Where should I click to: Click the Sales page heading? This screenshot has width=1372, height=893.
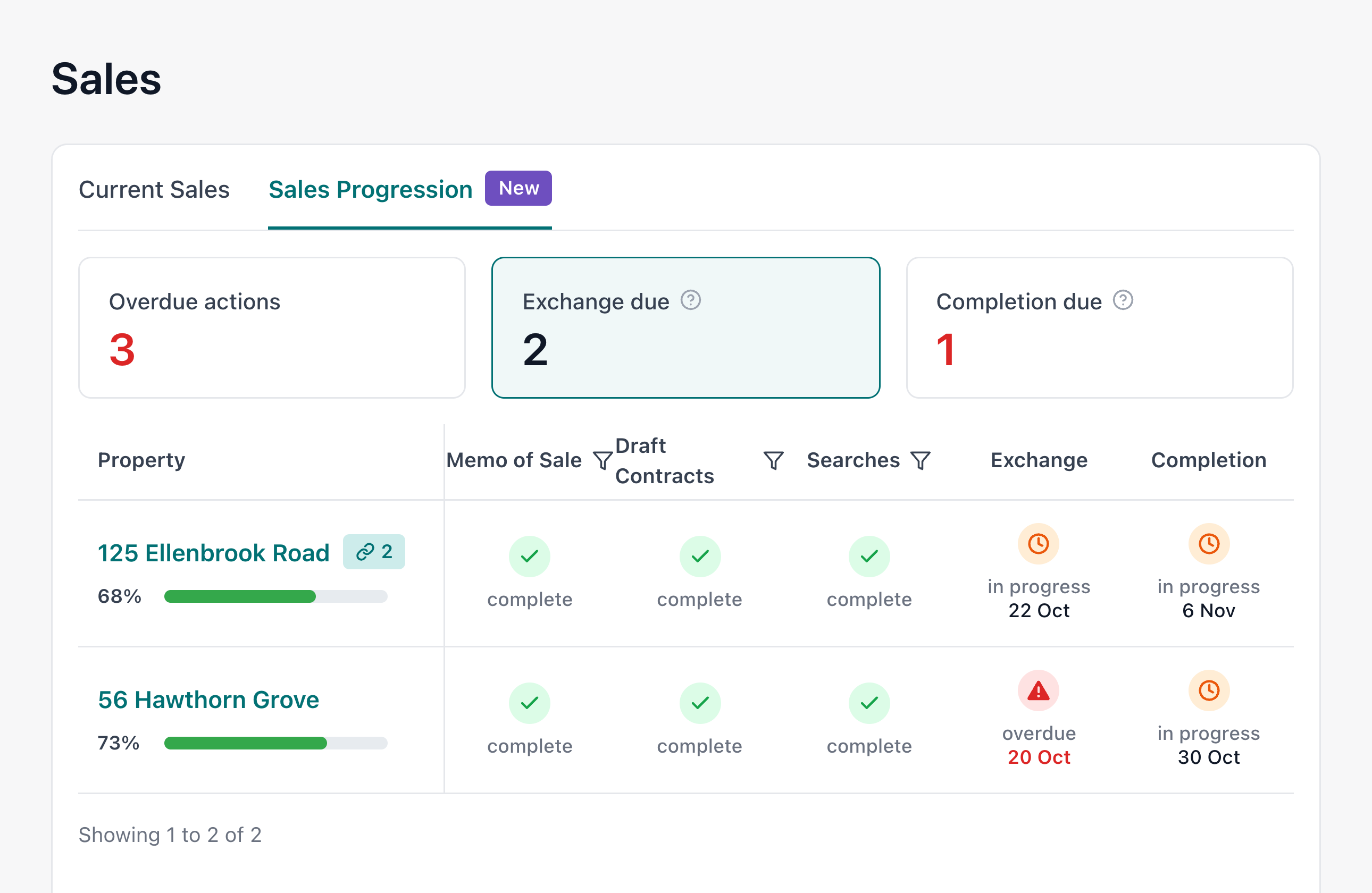tap(106, 79)
